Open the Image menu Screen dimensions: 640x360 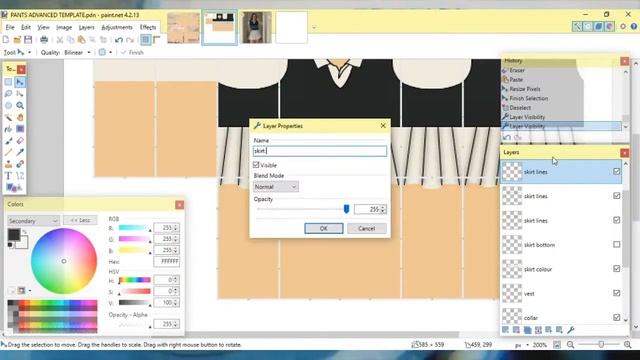[x=64, y=27]
